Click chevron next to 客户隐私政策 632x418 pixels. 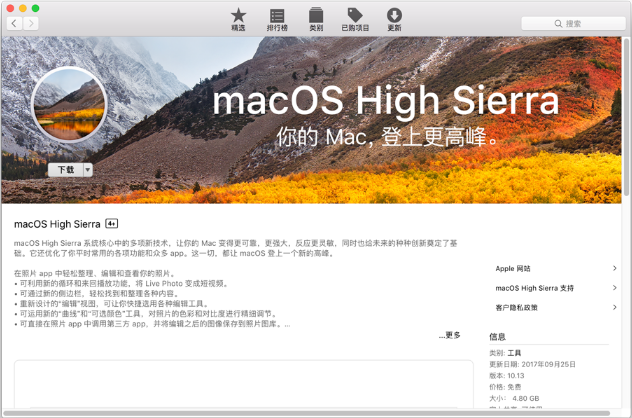point(615,307)
